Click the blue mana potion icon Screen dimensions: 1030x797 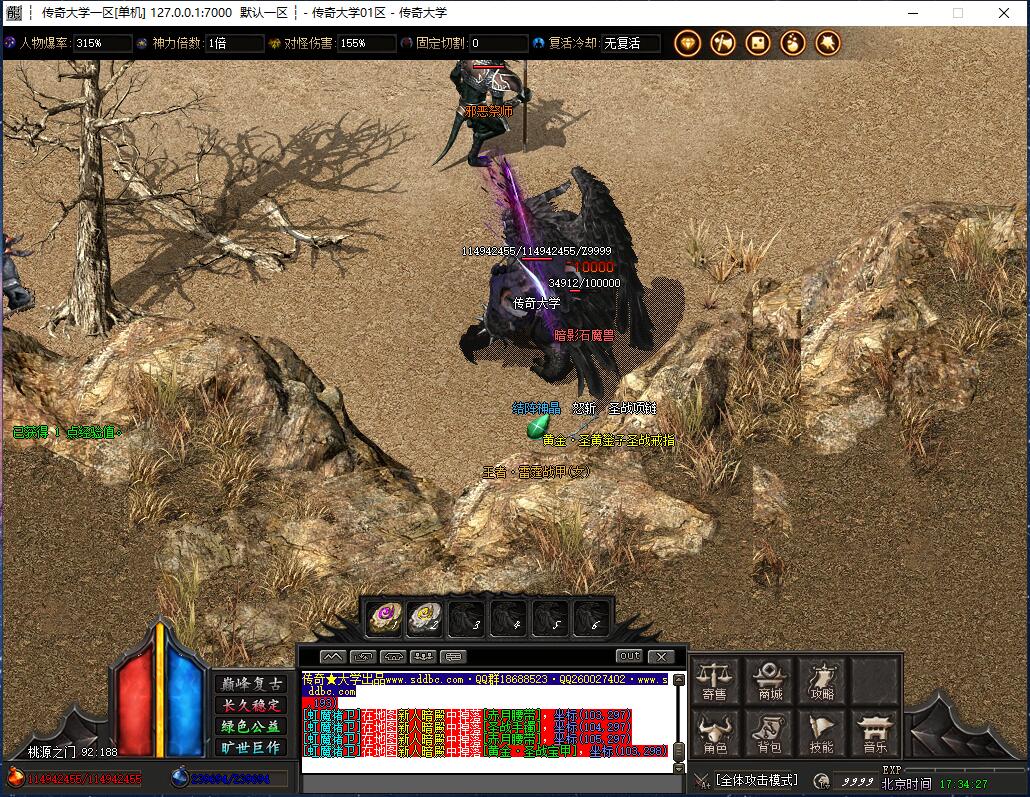[179, 778]
